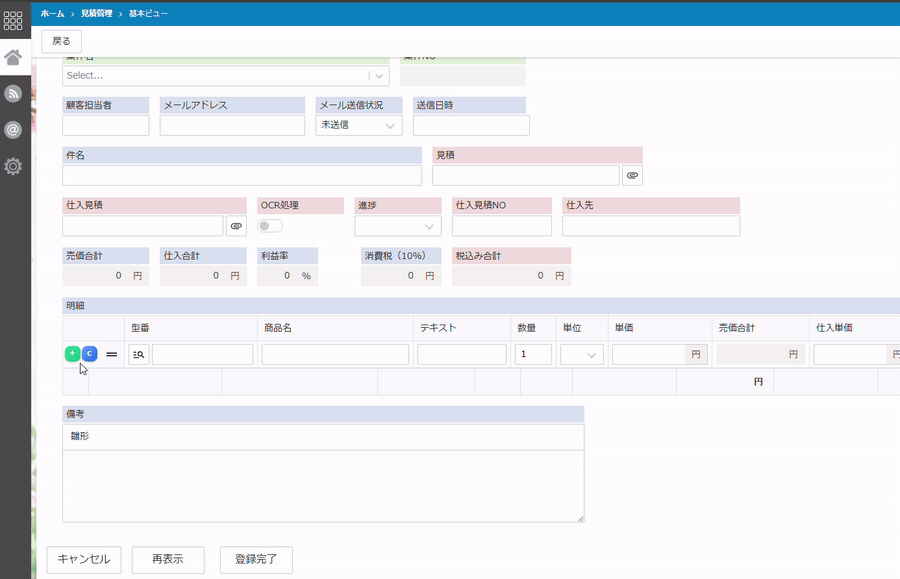The width and height of the screenshot is (900, 579).
Task: Open the 単位 dropdown in detail row
Action: tap(581, 355)
